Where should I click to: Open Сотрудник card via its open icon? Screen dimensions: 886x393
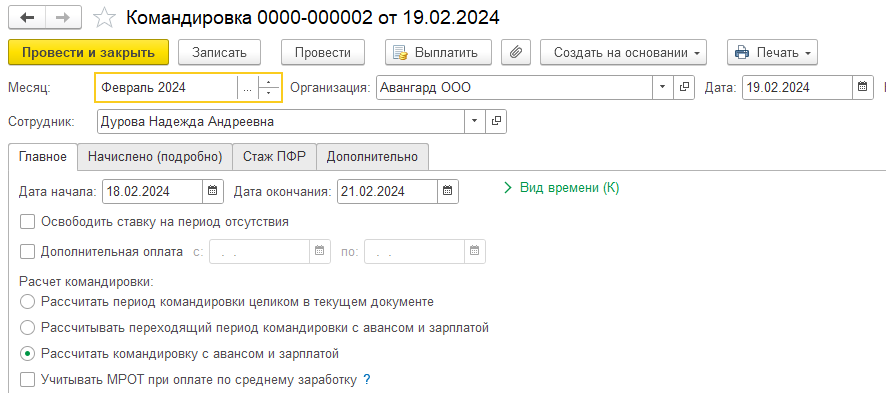tap(496, 121)
